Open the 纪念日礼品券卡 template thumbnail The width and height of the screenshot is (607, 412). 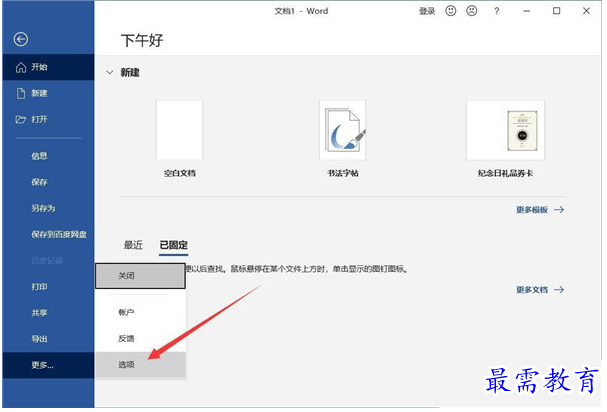tap(505, 130)
